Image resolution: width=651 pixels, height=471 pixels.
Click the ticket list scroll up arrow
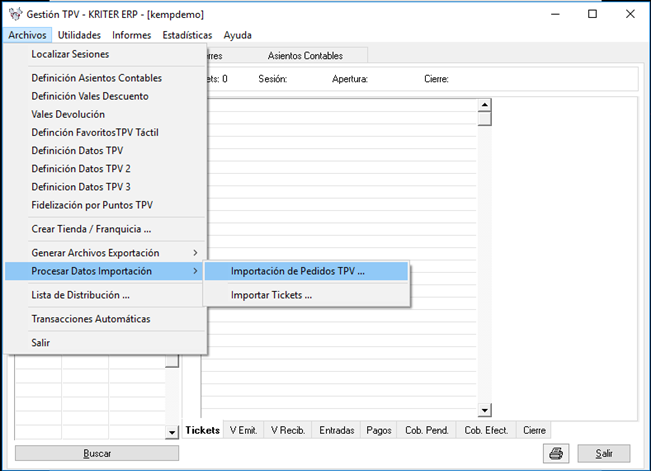tap(484, 105)
